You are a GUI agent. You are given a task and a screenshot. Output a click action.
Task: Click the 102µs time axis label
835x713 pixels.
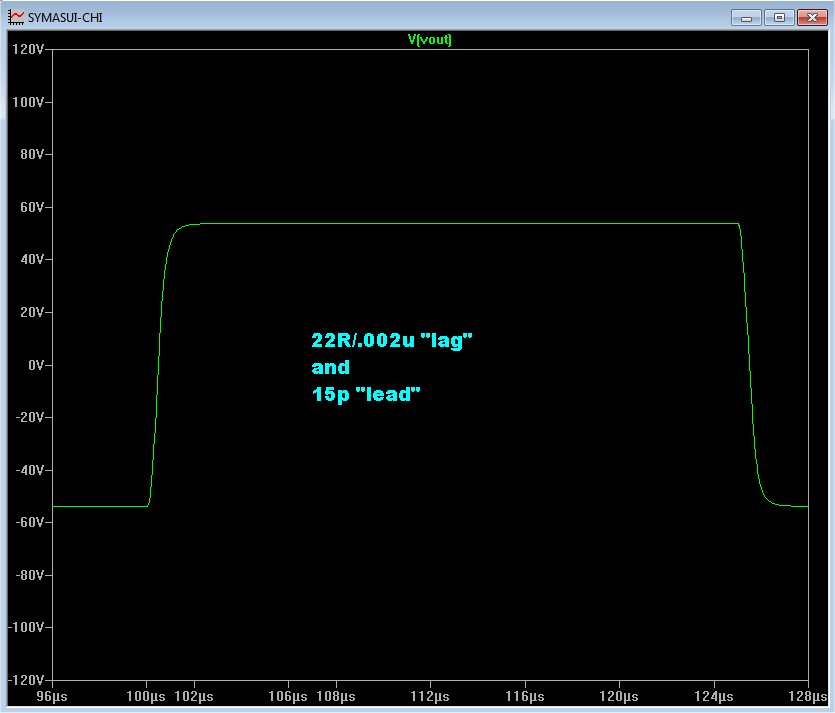pos(194,696)
